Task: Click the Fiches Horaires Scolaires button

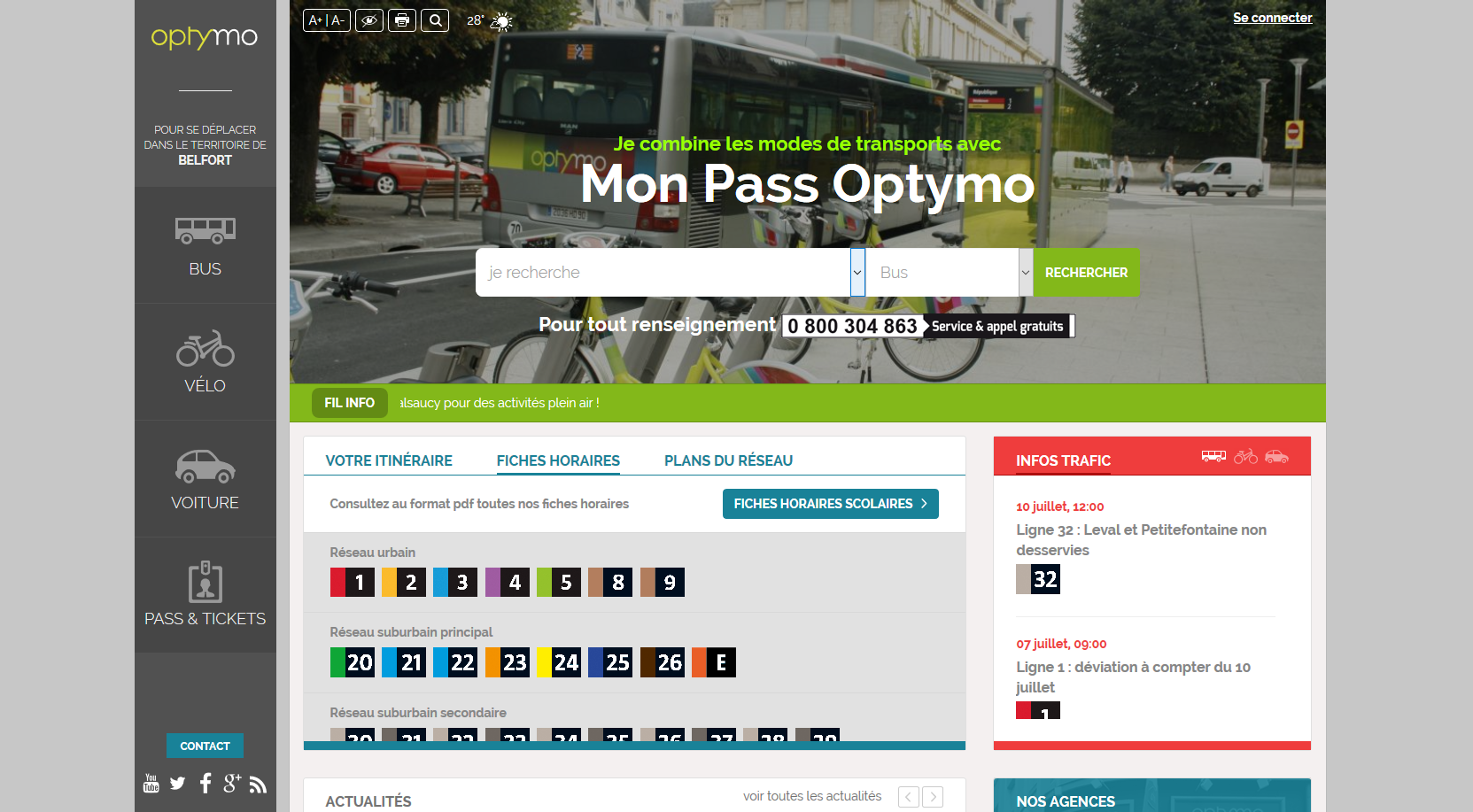Action: point(830,504)
